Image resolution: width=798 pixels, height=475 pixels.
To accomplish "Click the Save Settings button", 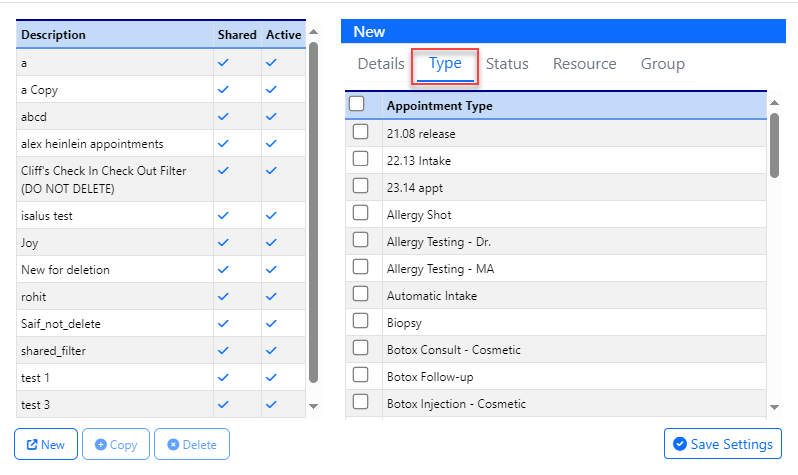I will (x=723, y=444).
